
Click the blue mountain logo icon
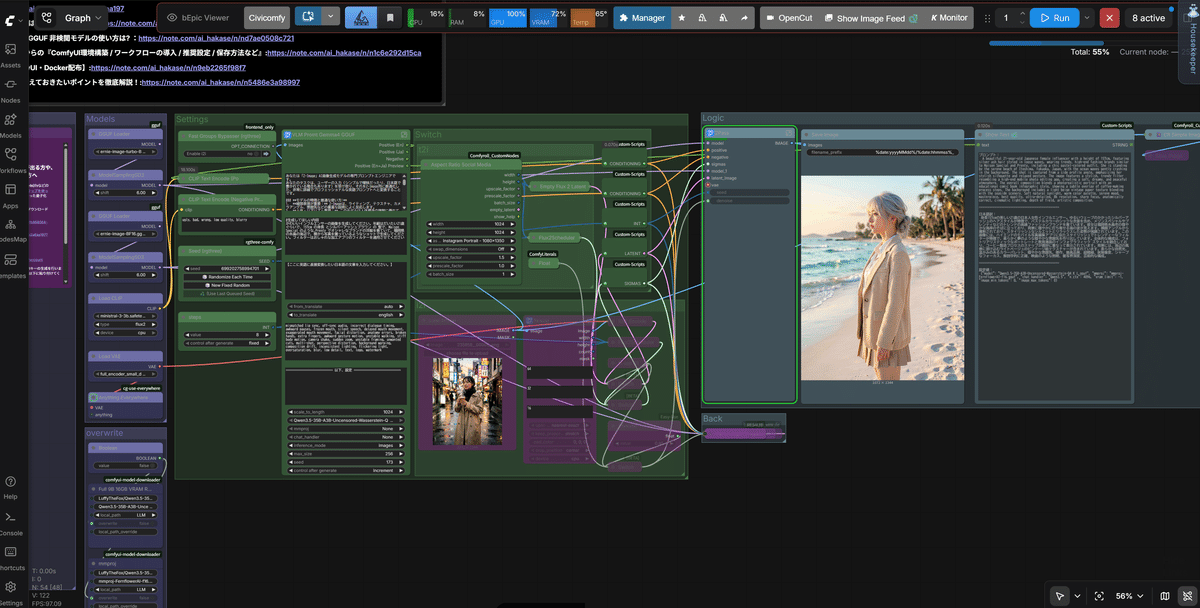click(x=361, y=17)
